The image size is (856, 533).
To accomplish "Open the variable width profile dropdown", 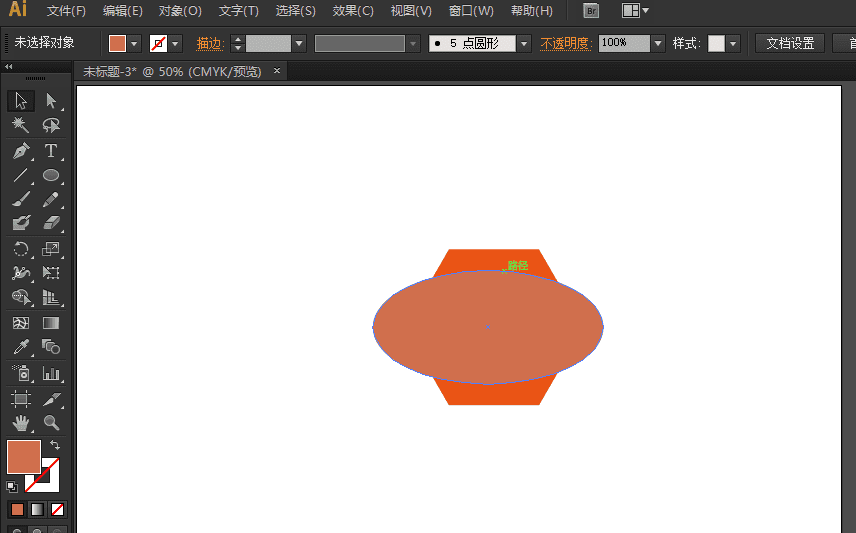I will (x=413, y=44).
